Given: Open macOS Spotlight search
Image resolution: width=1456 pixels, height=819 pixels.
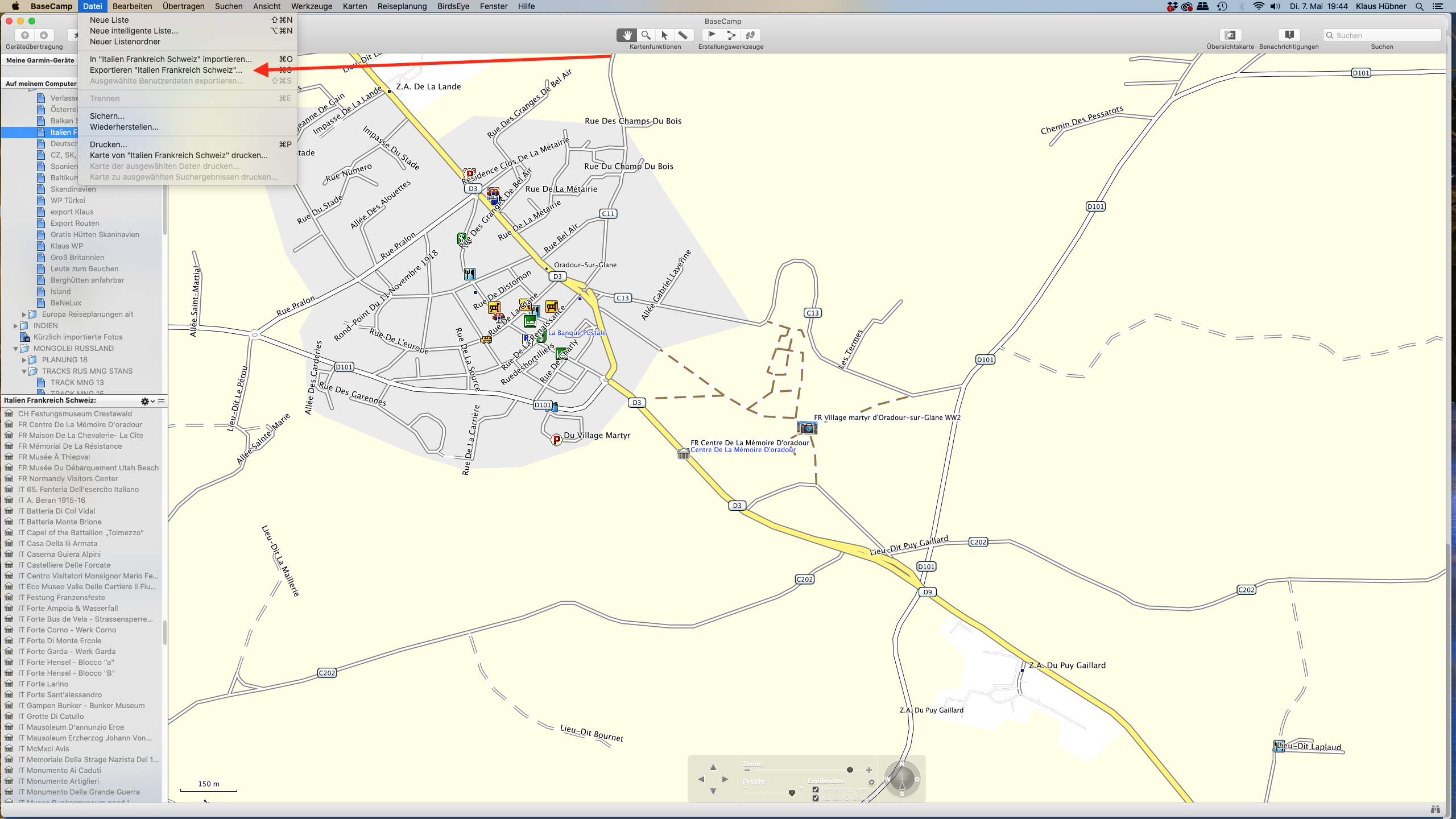Looking at the screenshot, I should point(1420,6).
